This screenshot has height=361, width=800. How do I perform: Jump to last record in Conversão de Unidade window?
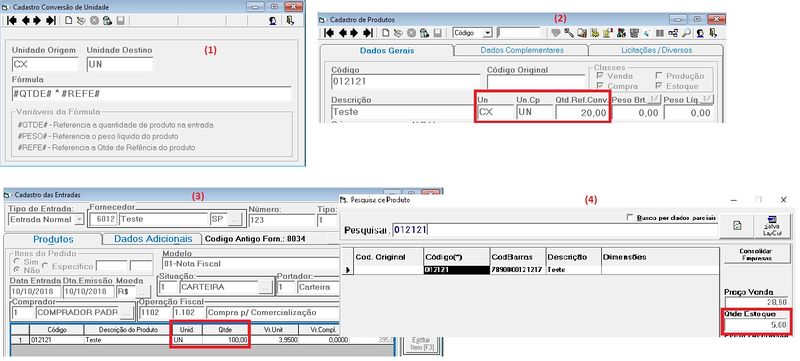(x=51, y=20)
